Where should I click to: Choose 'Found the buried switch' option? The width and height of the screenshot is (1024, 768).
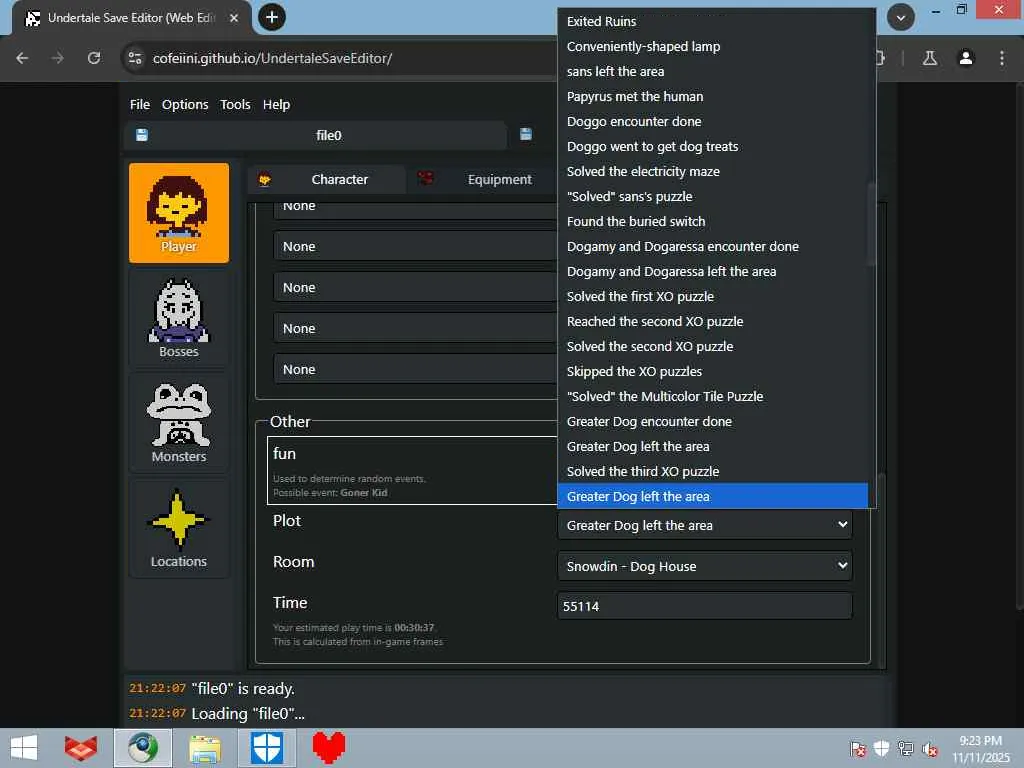712,221
